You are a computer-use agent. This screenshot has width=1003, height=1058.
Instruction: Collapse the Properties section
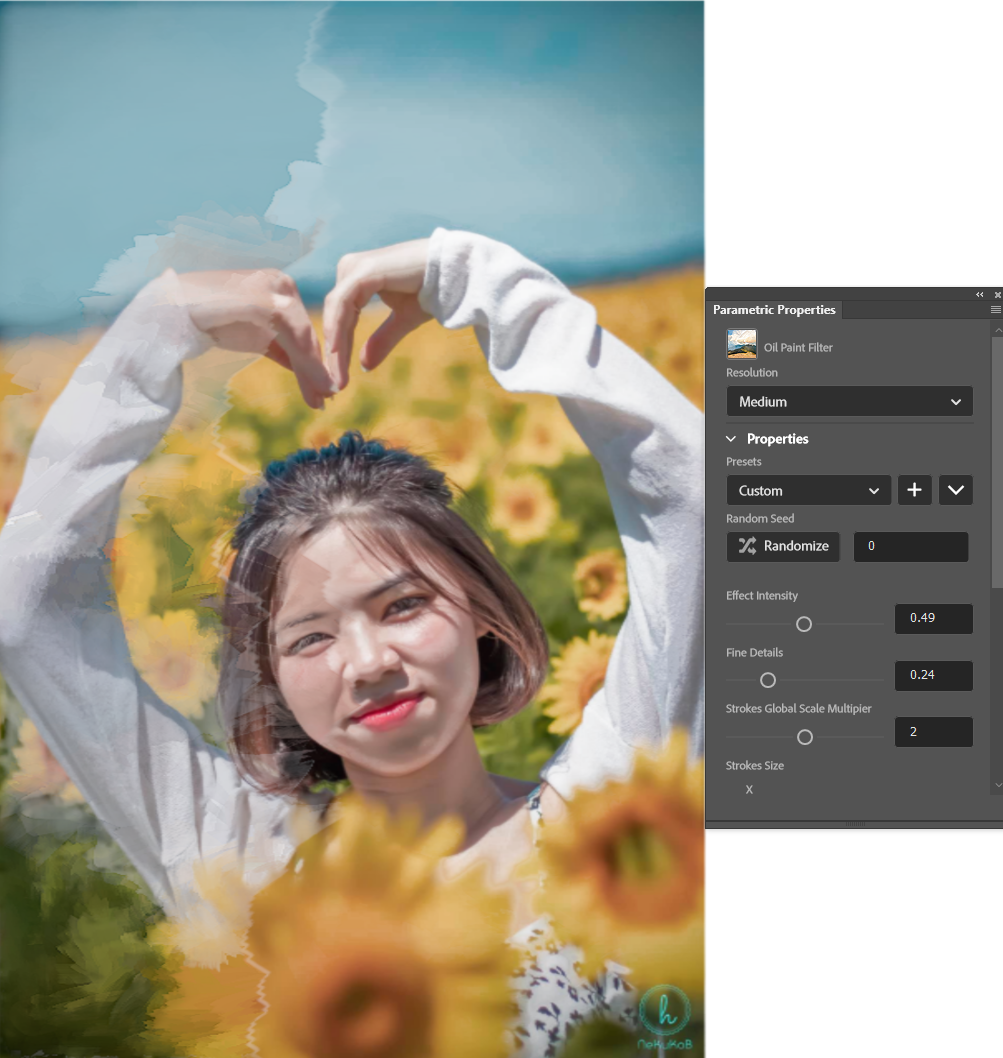[730, 438]
